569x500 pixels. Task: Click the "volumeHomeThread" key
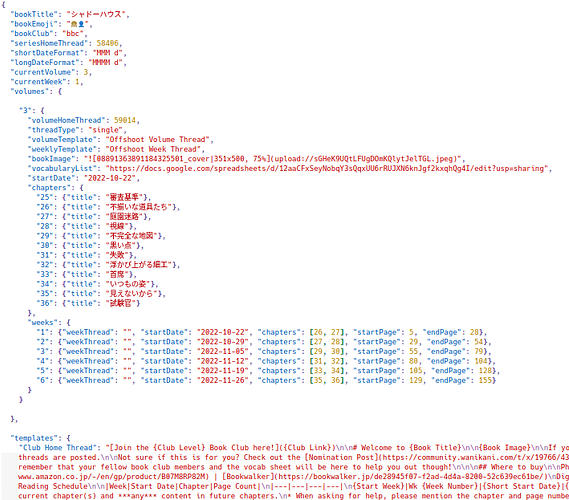point(66,120)
